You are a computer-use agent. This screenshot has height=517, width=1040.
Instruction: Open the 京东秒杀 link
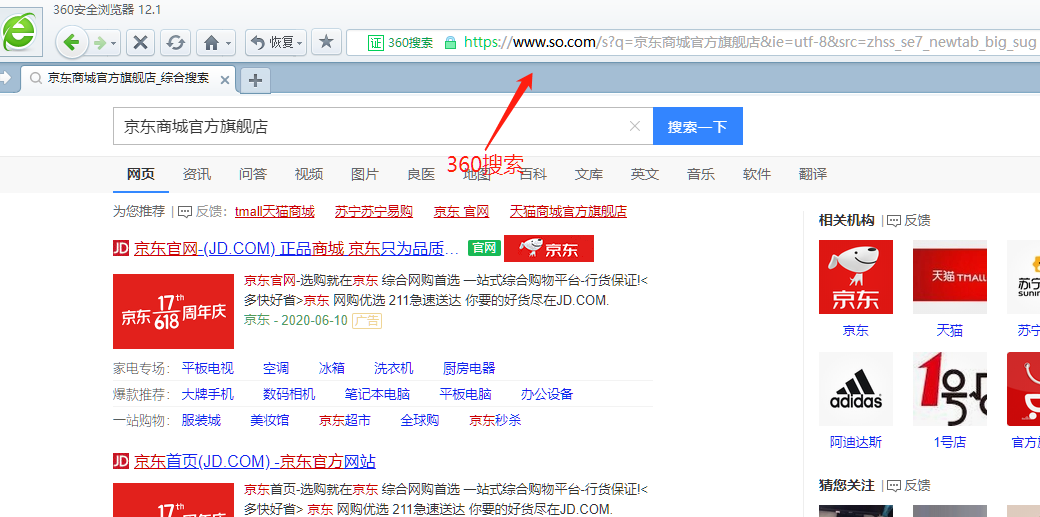click(495, 420)
